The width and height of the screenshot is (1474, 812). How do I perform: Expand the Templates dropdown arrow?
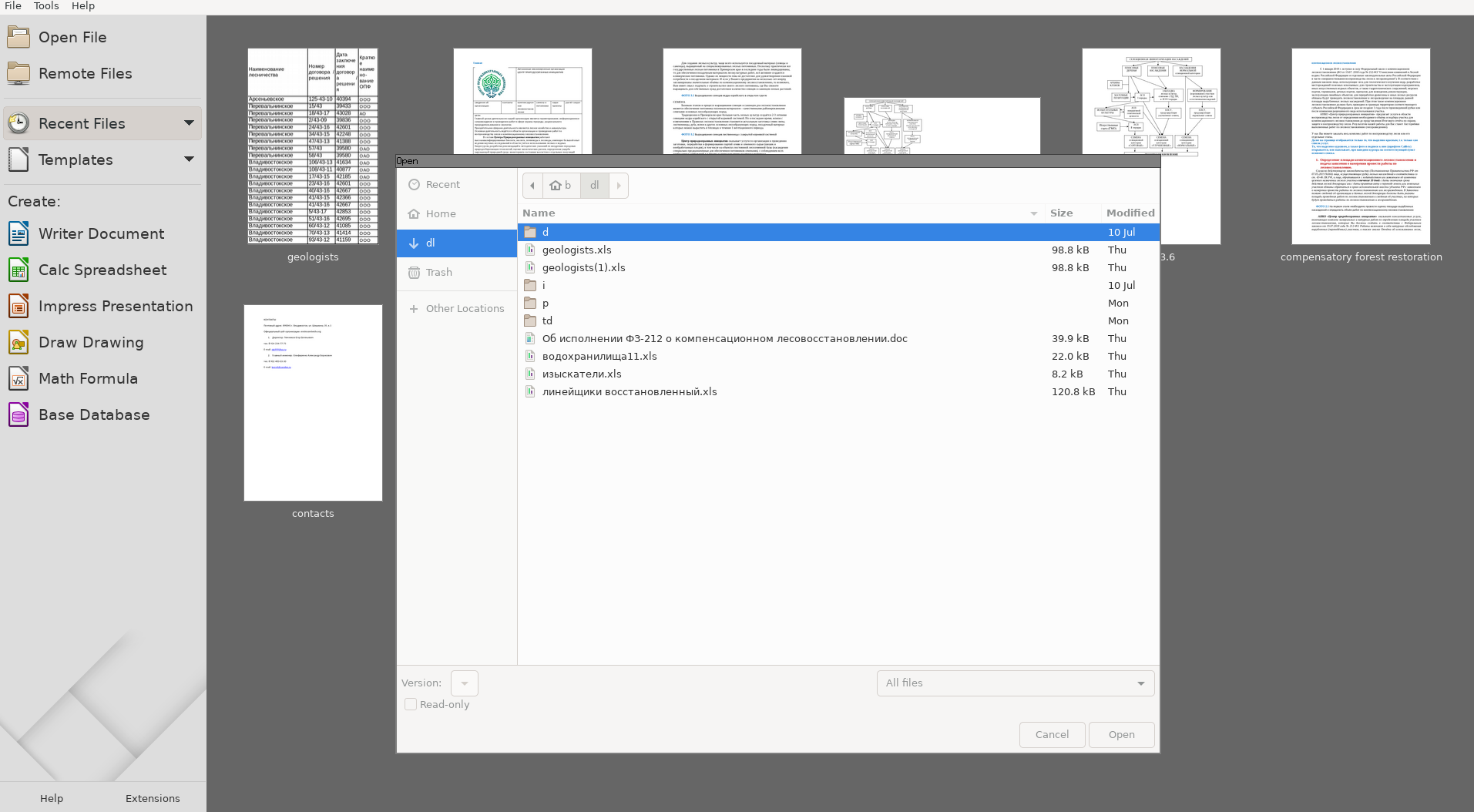189,159
